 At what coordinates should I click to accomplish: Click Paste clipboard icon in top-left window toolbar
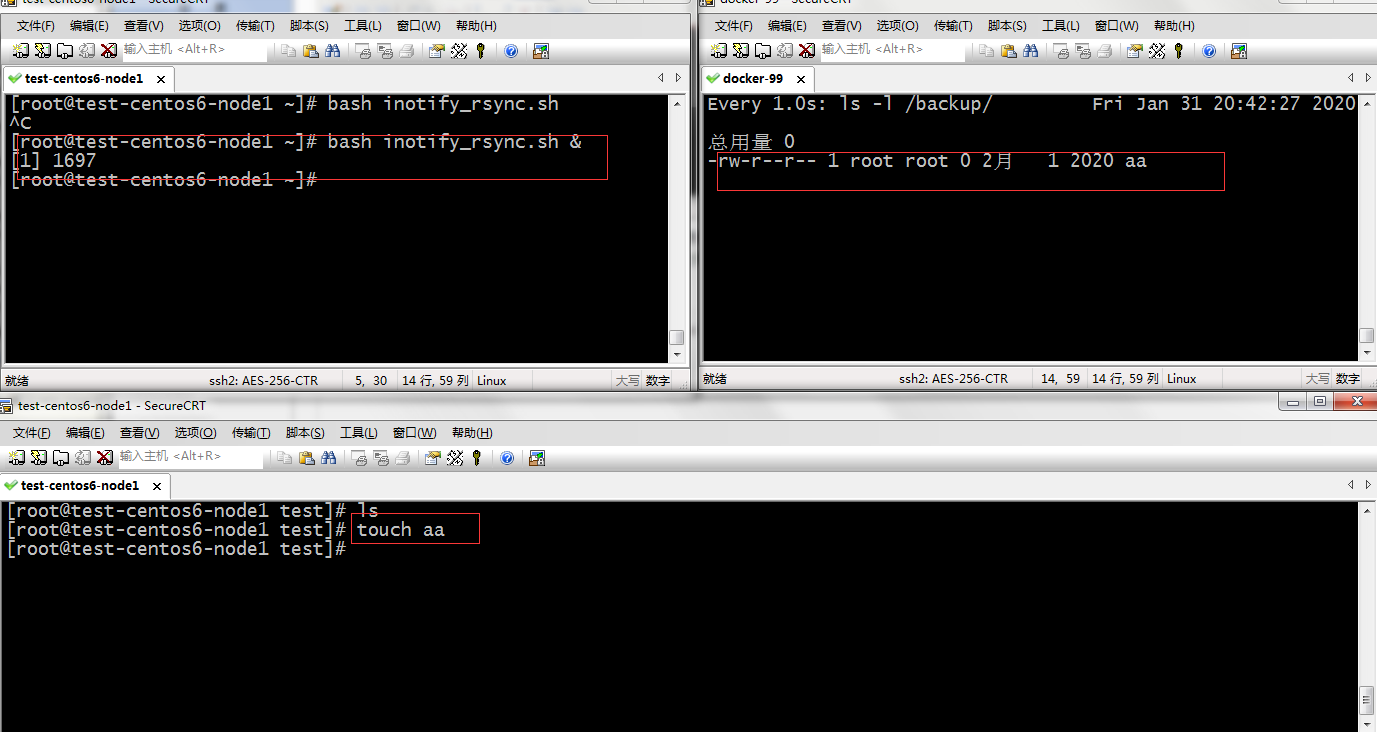coord(310,51)
